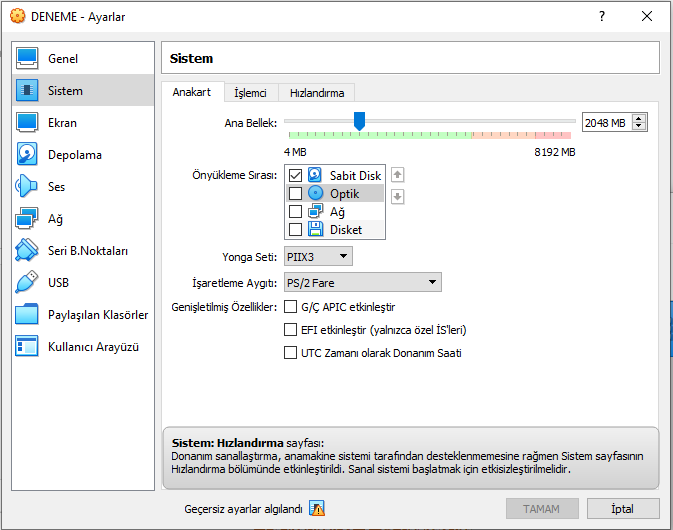Open the Paylaşılan Klasörler folder icon
The image size is (673, 530).
click(x=27, y=314)
